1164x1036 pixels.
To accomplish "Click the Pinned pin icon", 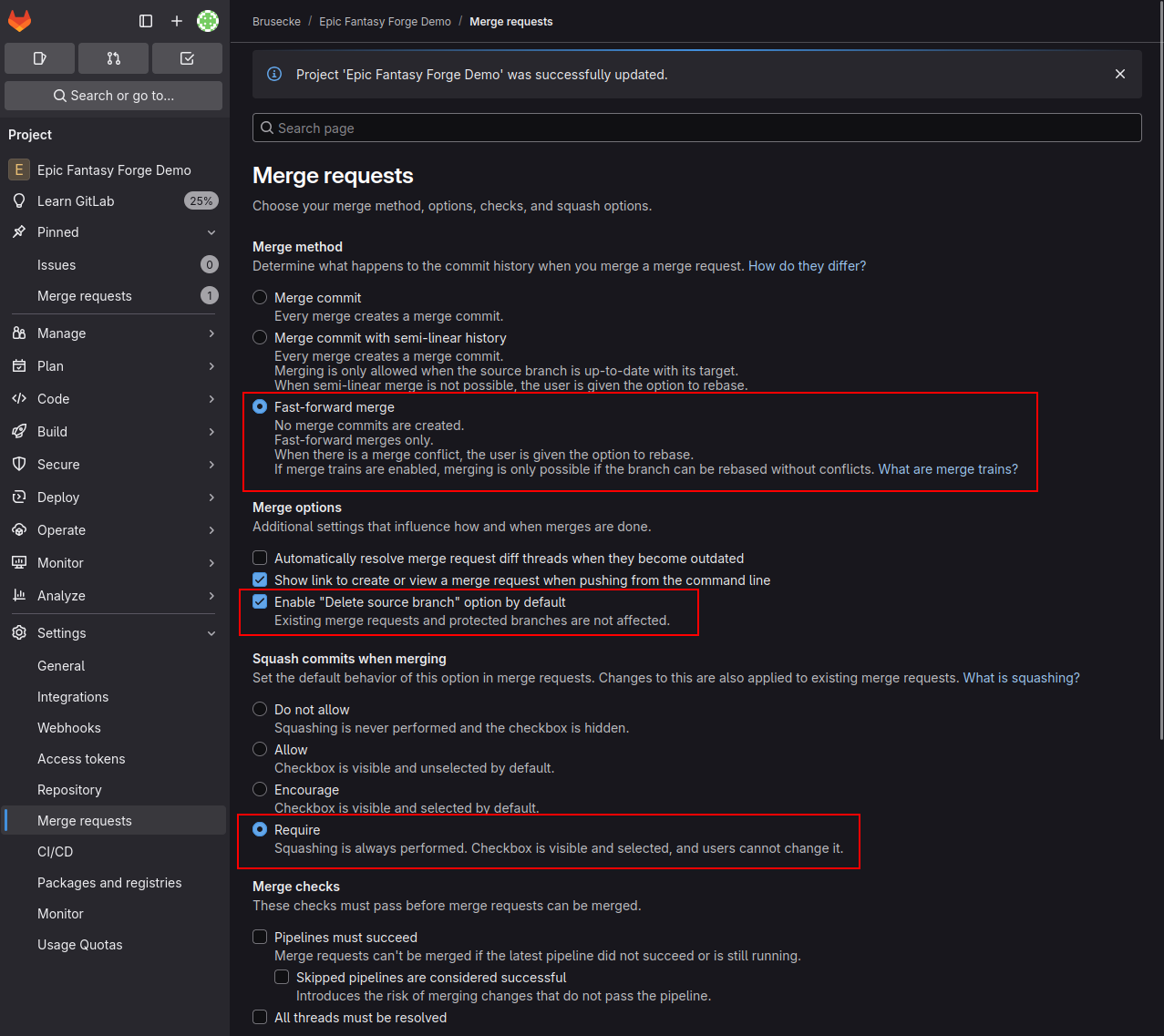I will 19,231.
